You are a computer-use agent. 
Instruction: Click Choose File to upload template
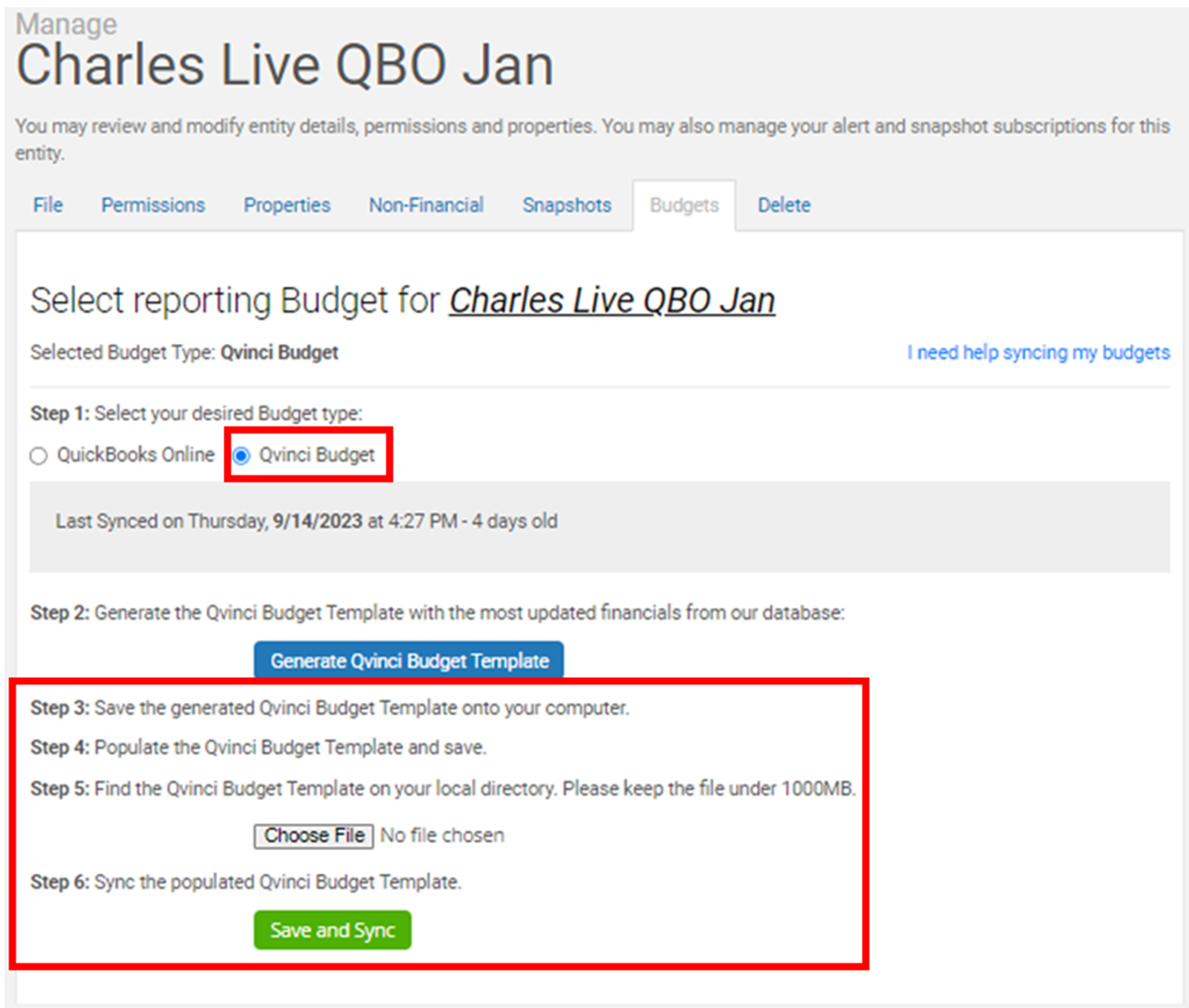tap(314, 835)
